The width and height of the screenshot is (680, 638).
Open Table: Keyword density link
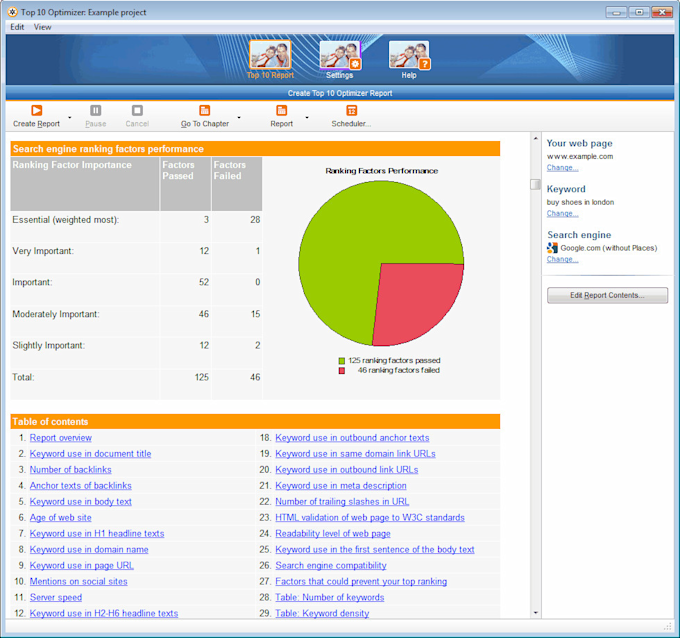click(x=322, y=613)
